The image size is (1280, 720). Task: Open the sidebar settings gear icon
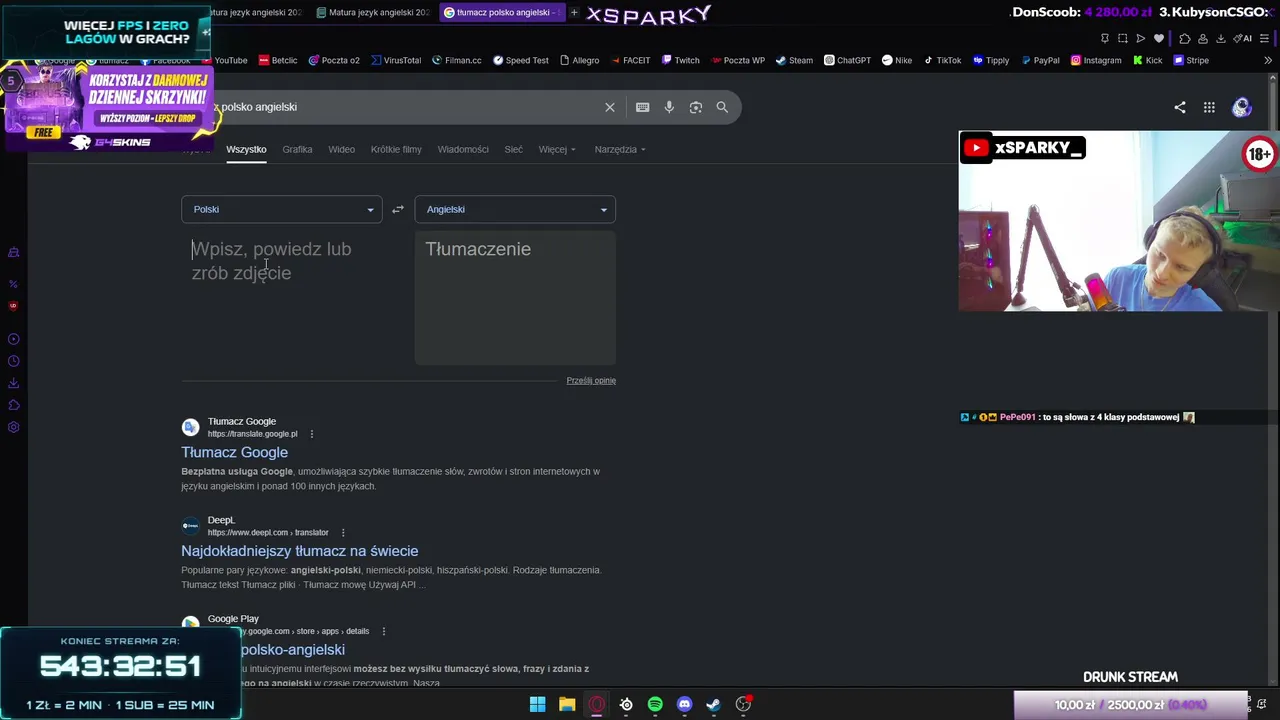pos(14,427)
